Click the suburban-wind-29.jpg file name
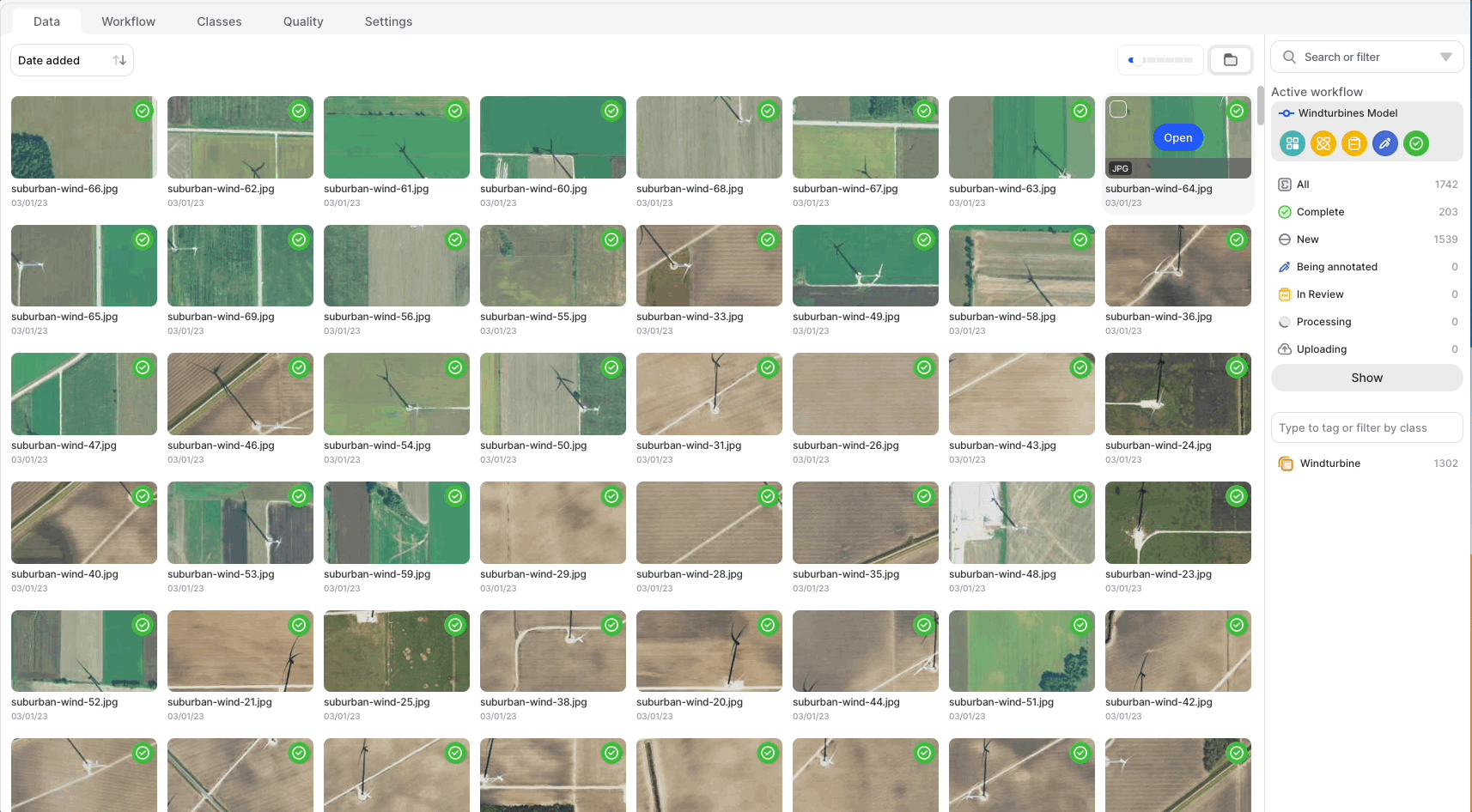This screenshot has width=1472, height=812. click(x=533, y=574)
